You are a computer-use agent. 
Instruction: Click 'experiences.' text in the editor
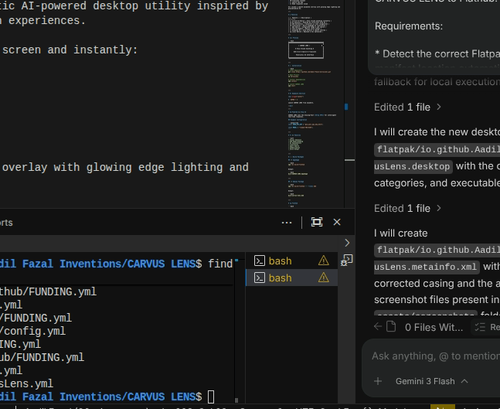pyautogui.click(x=47, y=21)
